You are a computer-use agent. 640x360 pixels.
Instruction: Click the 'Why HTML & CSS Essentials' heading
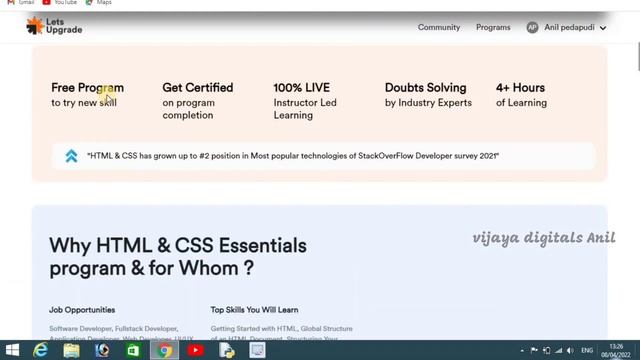pos(178,257)
